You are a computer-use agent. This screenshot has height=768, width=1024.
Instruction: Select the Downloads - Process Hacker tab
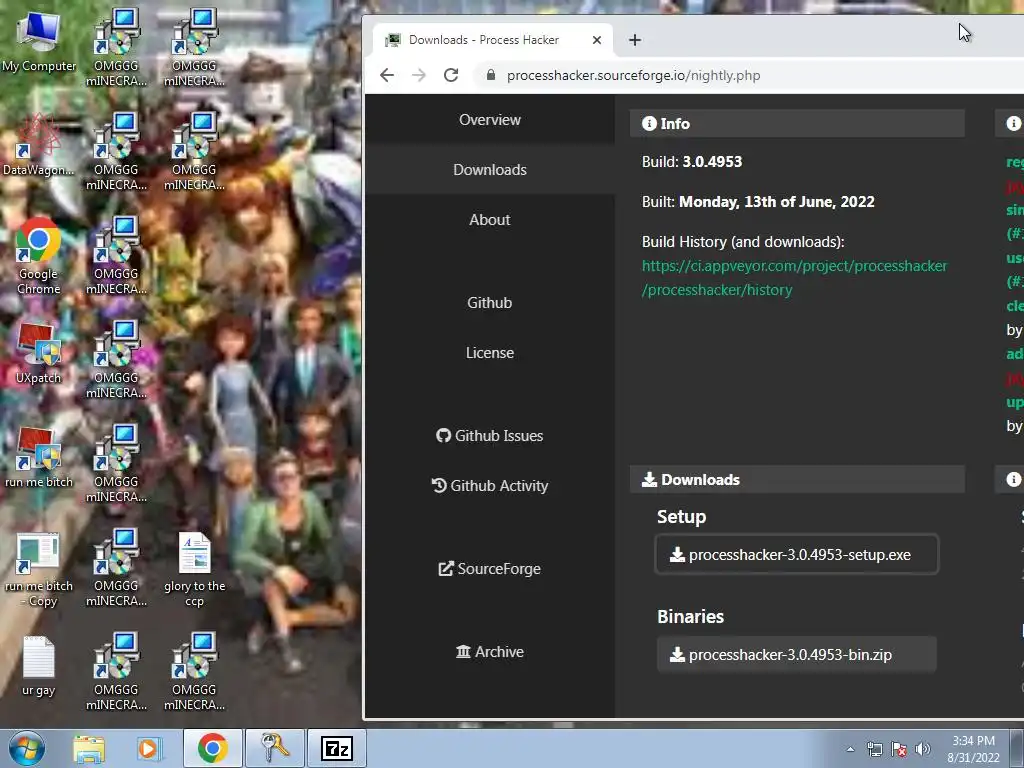[493, 40]
